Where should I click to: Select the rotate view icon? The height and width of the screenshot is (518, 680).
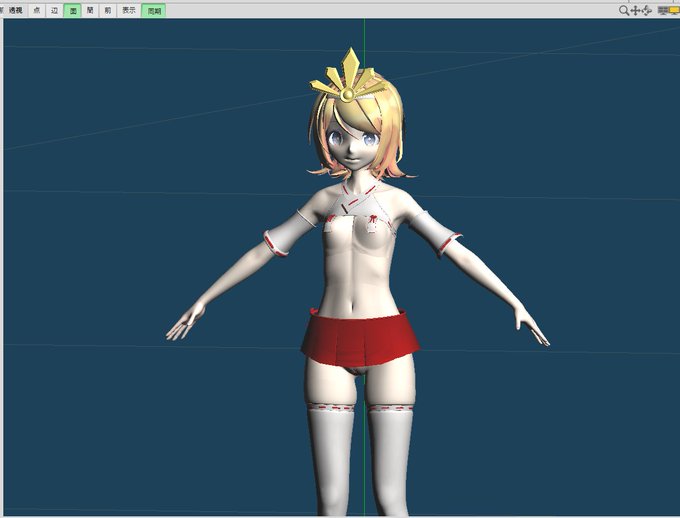pyautogui.click(x=646, y=10)
